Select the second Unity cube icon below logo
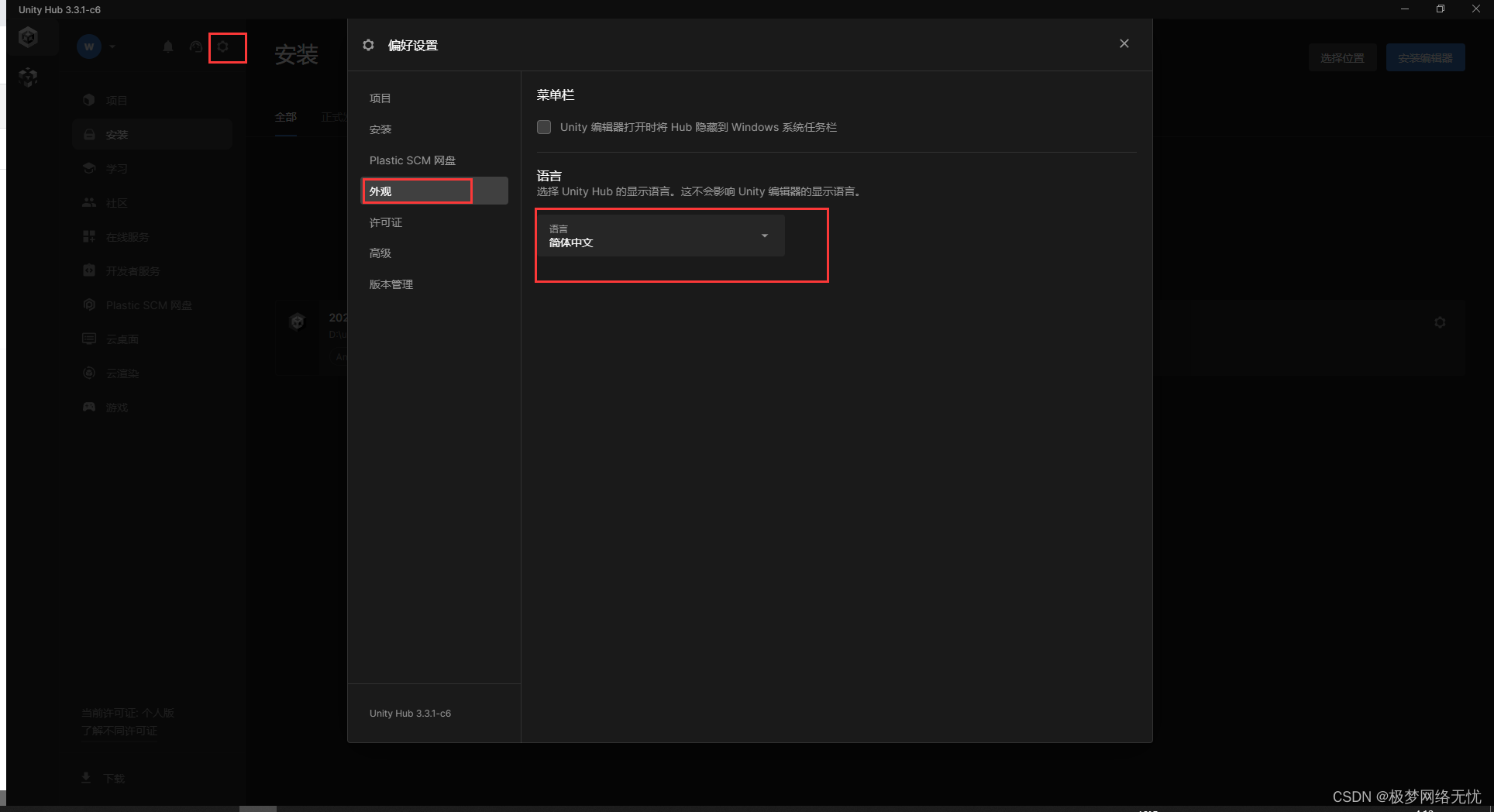This screenshot has height=812, width=1494. tap(29, 77)
